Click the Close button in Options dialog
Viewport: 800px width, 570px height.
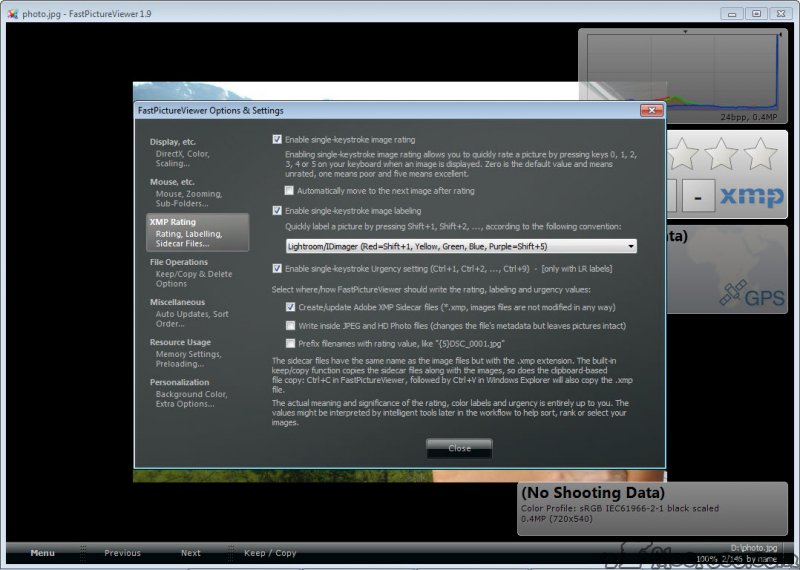tap(459, 448)
